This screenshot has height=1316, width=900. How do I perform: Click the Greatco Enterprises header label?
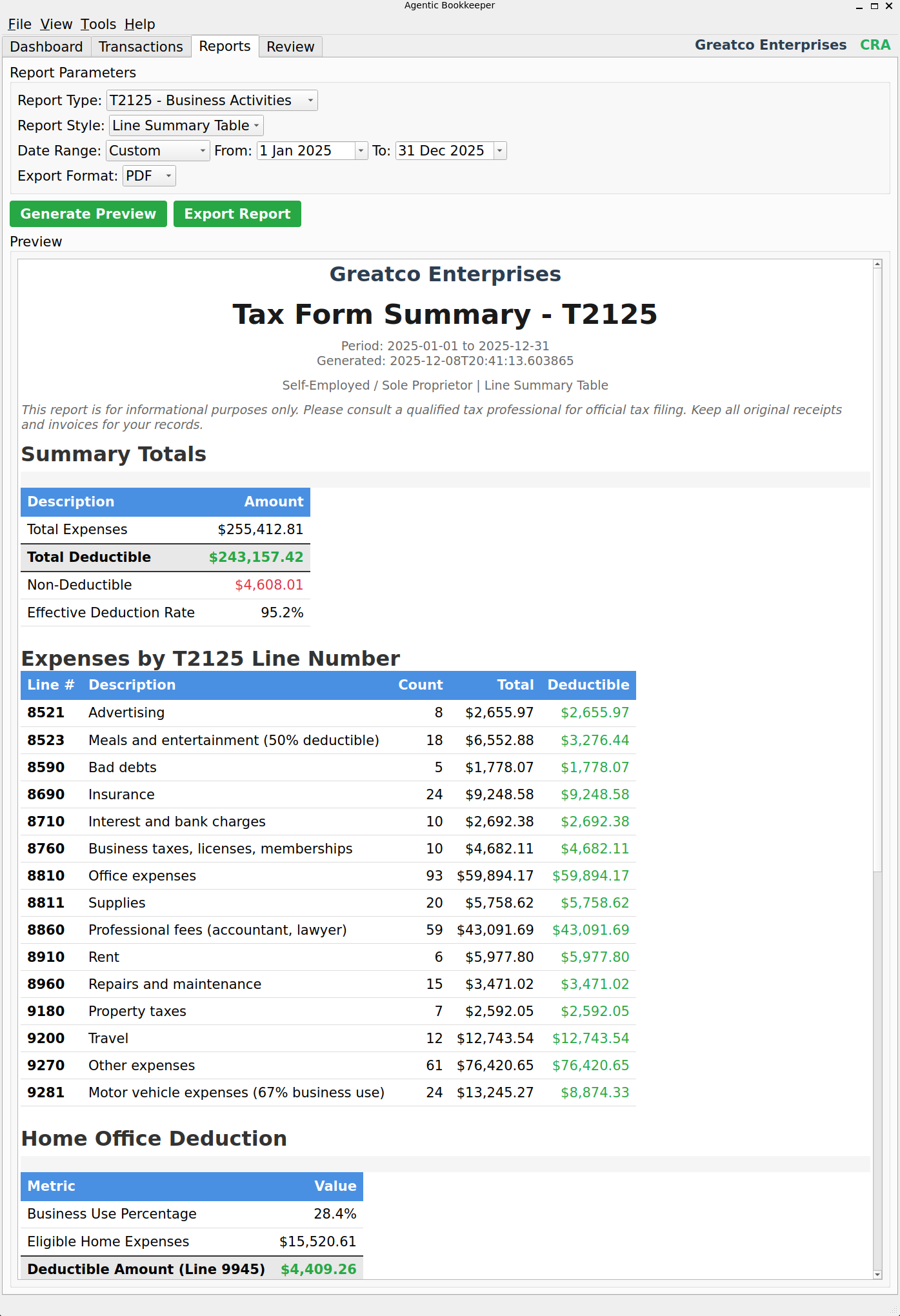(x=770, y=45)
